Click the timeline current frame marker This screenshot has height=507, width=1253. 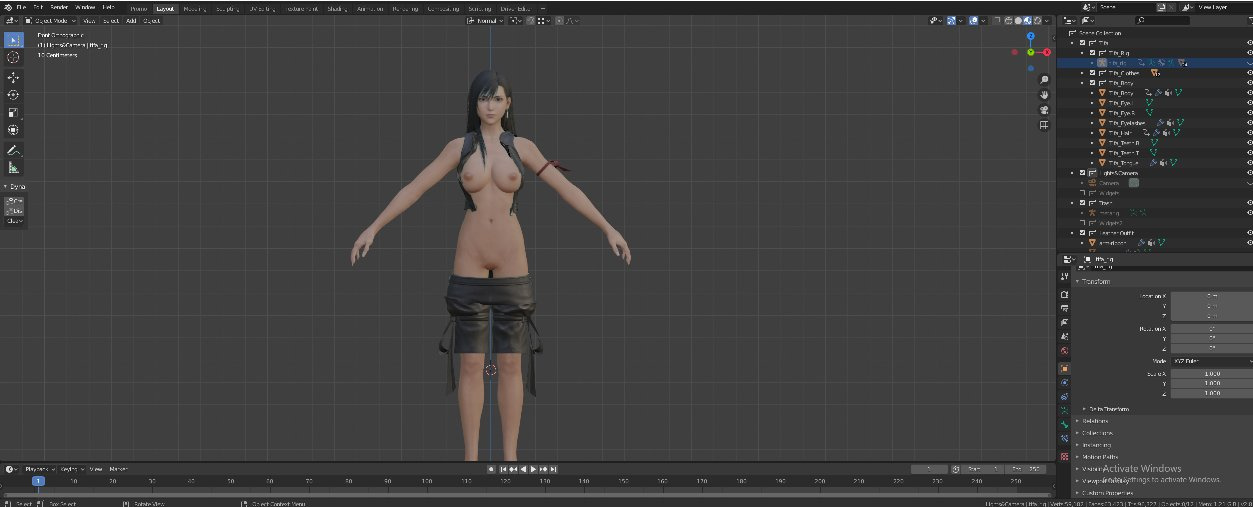click(38, 481)
